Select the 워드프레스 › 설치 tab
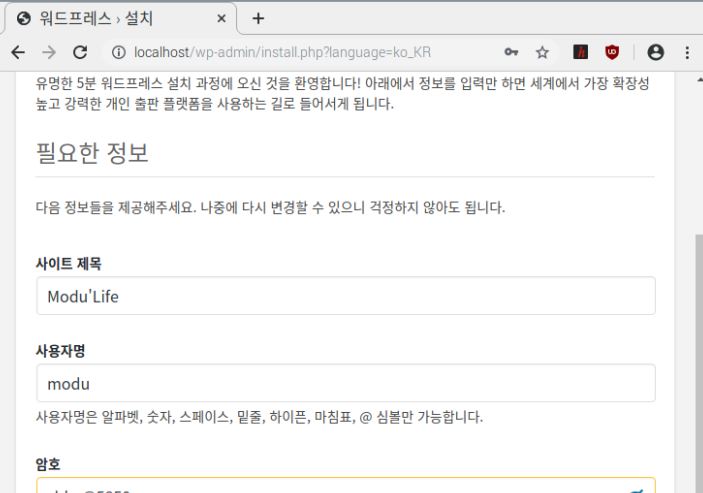This screenshot has height=493, width=703. click(120, 18)
